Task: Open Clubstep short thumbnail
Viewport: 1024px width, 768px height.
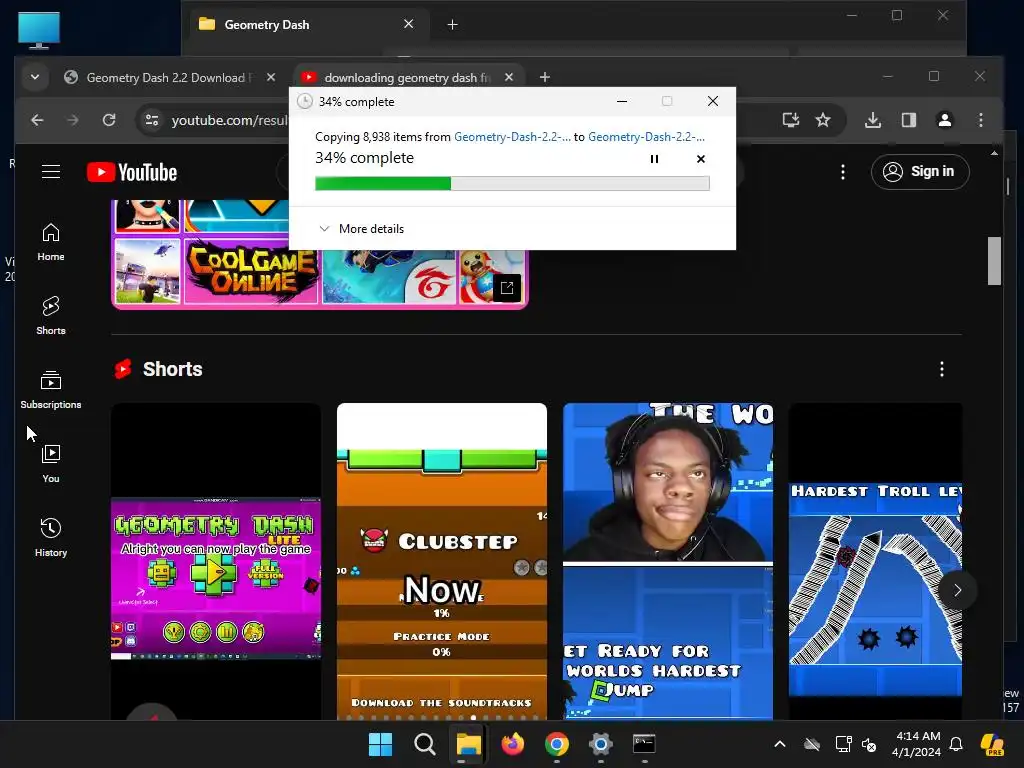Action: point(441,562)
